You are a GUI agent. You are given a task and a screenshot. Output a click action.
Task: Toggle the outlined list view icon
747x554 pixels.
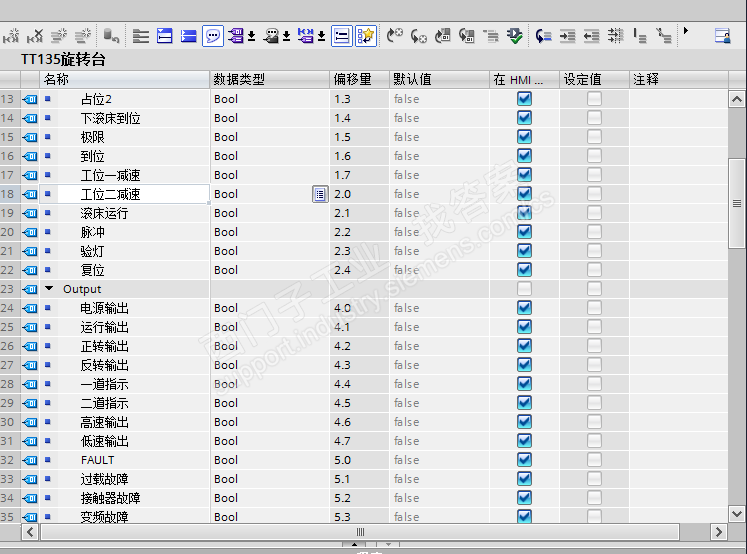342,36
